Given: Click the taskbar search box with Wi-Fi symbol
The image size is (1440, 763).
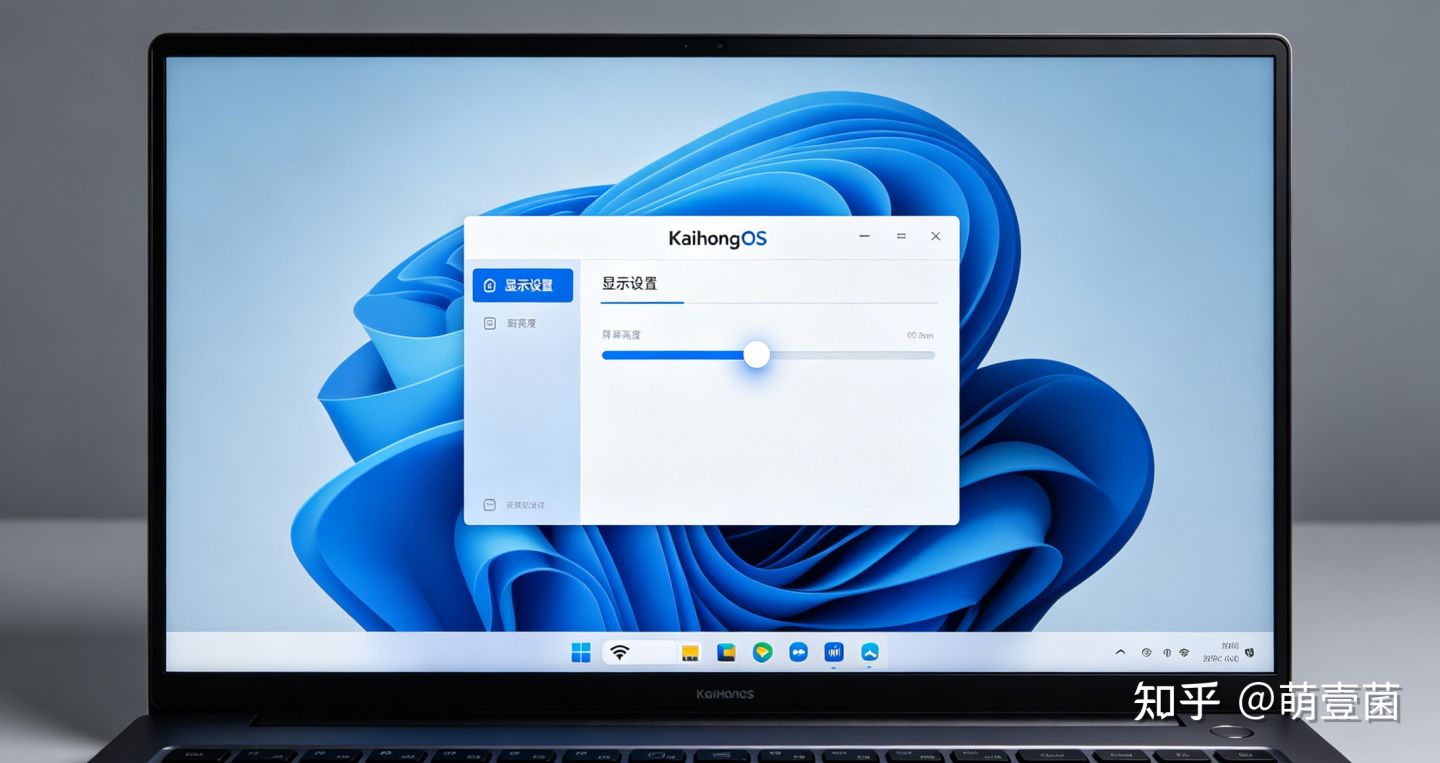Looking at the screenshot, I should 640,653.
